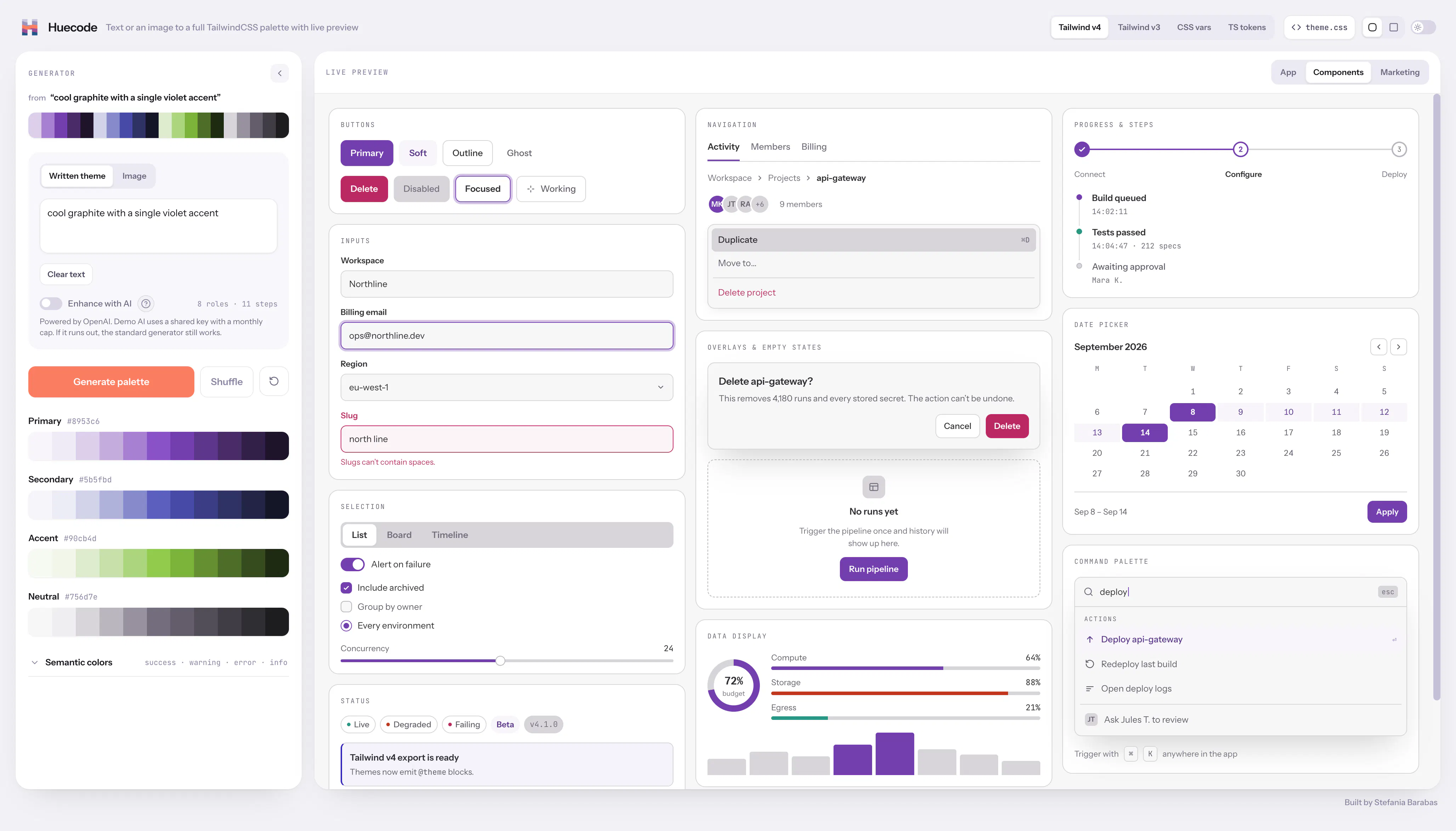Click the MK member avatar
The width and height of the screenshot is (1456, 831).
pyautogui.click(x=716, y=204)
